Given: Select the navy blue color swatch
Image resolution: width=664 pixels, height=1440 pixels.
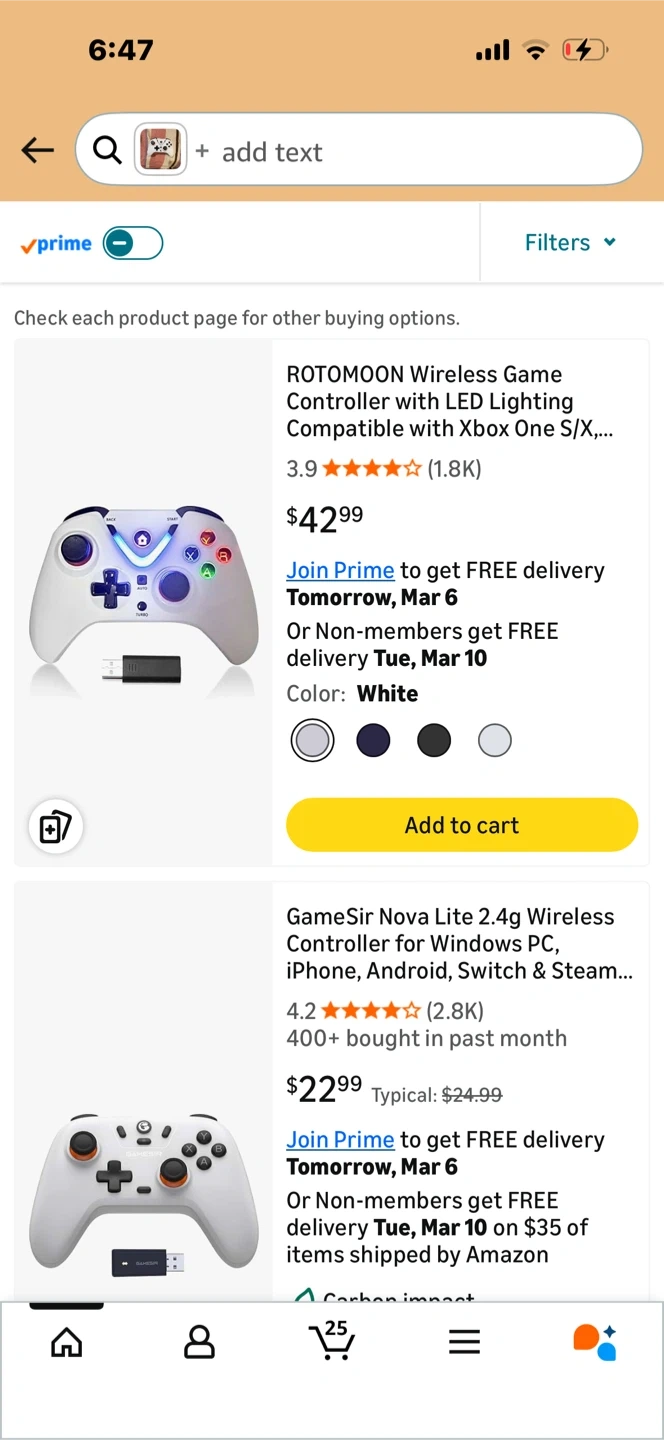Looking at the screenshot, I should (373, 741).
